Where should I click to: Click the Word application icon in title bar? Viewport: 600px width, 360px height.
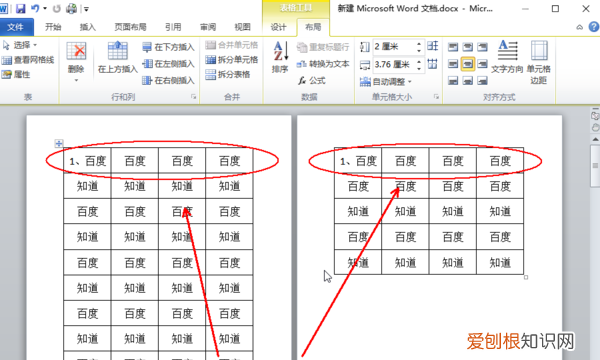click(x=3, y=8)
